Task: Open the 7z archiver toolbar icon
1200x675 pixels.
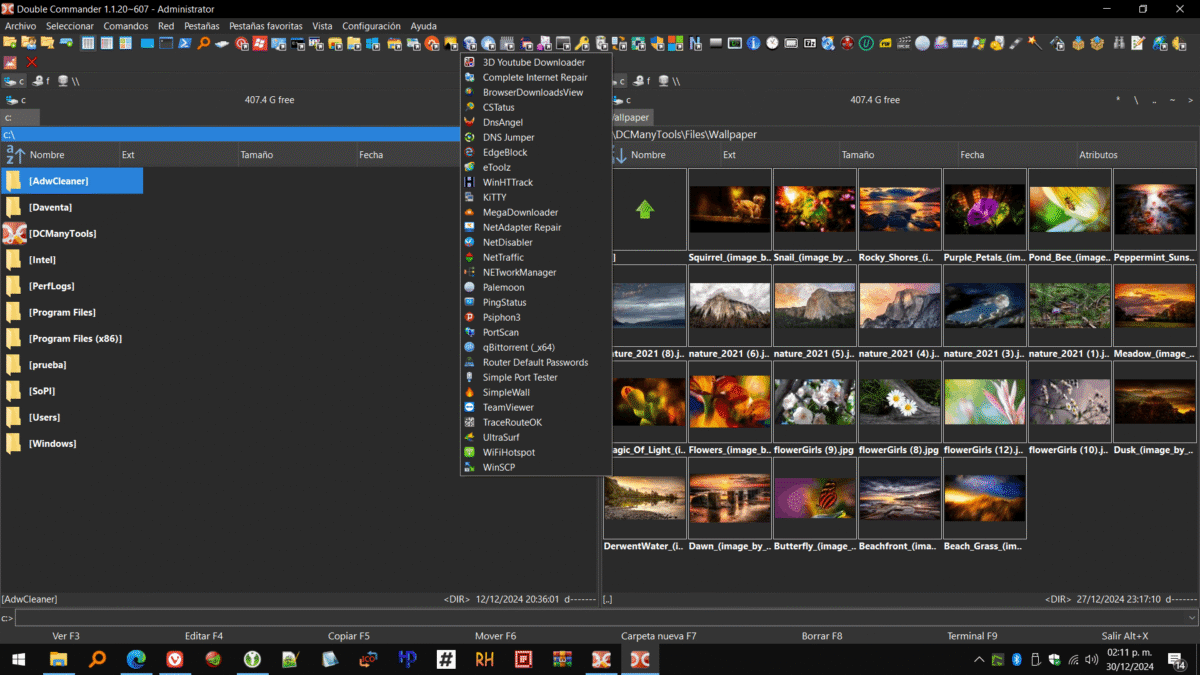Action: 810,43
